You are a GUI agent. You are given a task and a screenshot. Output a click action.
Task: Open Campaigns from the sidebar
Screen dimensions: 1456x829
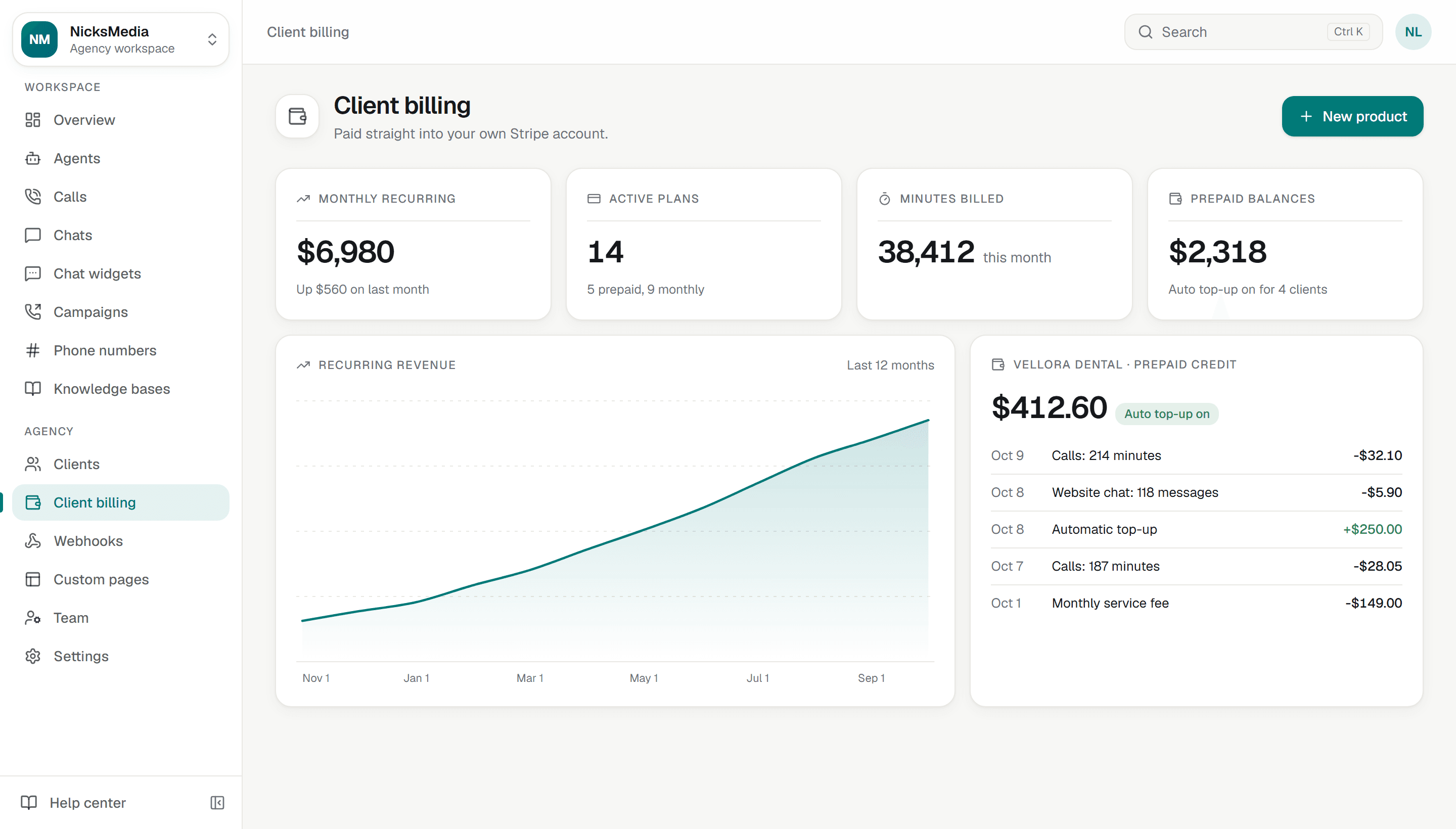[121, 312]
